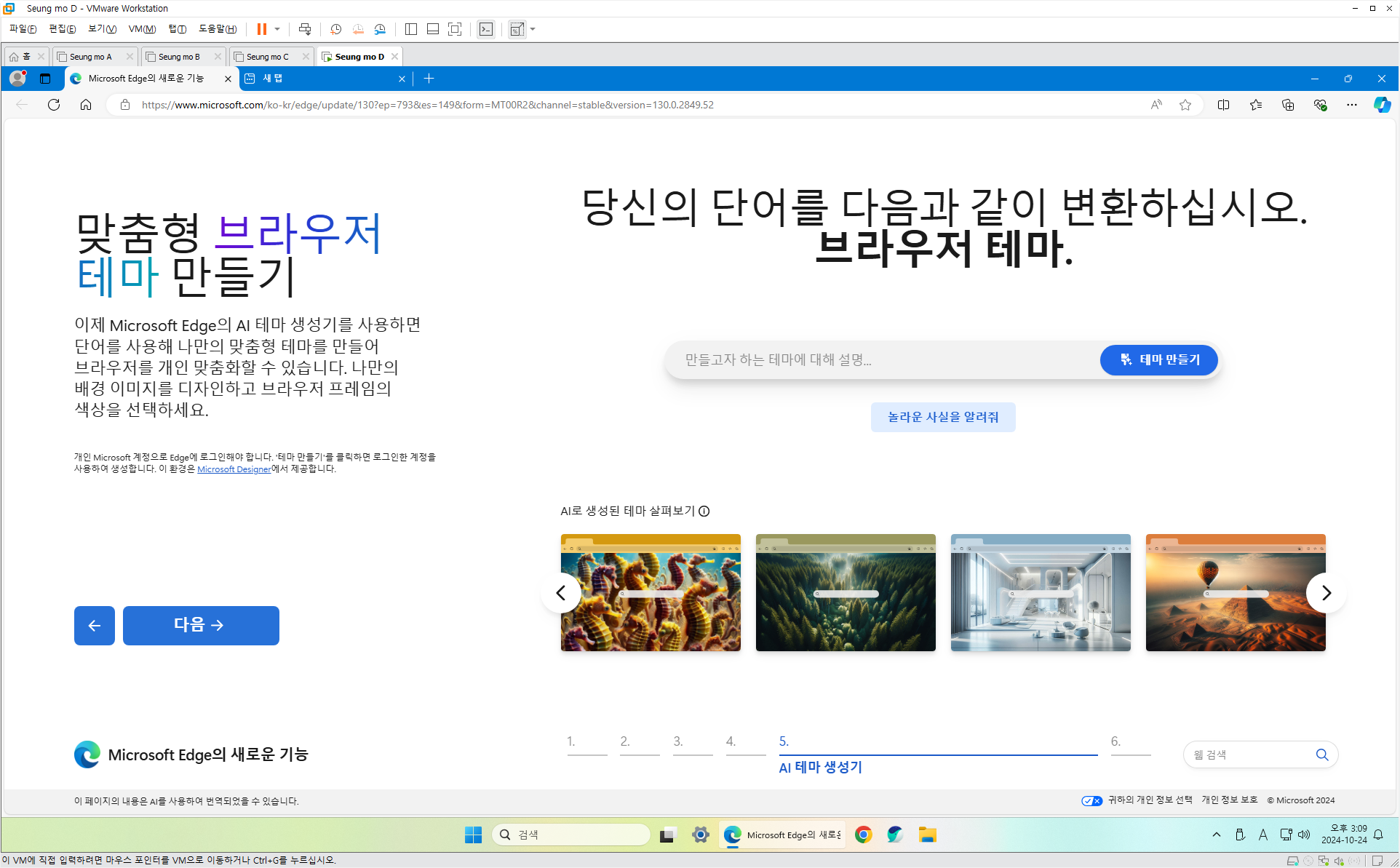Refresh the Edge page
Screen dimensions: 1400x868
[x=54, y=105]
